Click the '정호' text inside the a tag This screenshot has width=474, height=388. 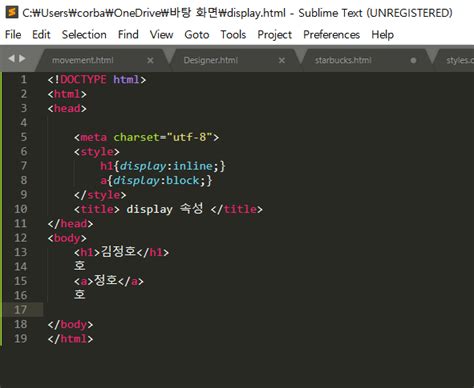(106, 280)
